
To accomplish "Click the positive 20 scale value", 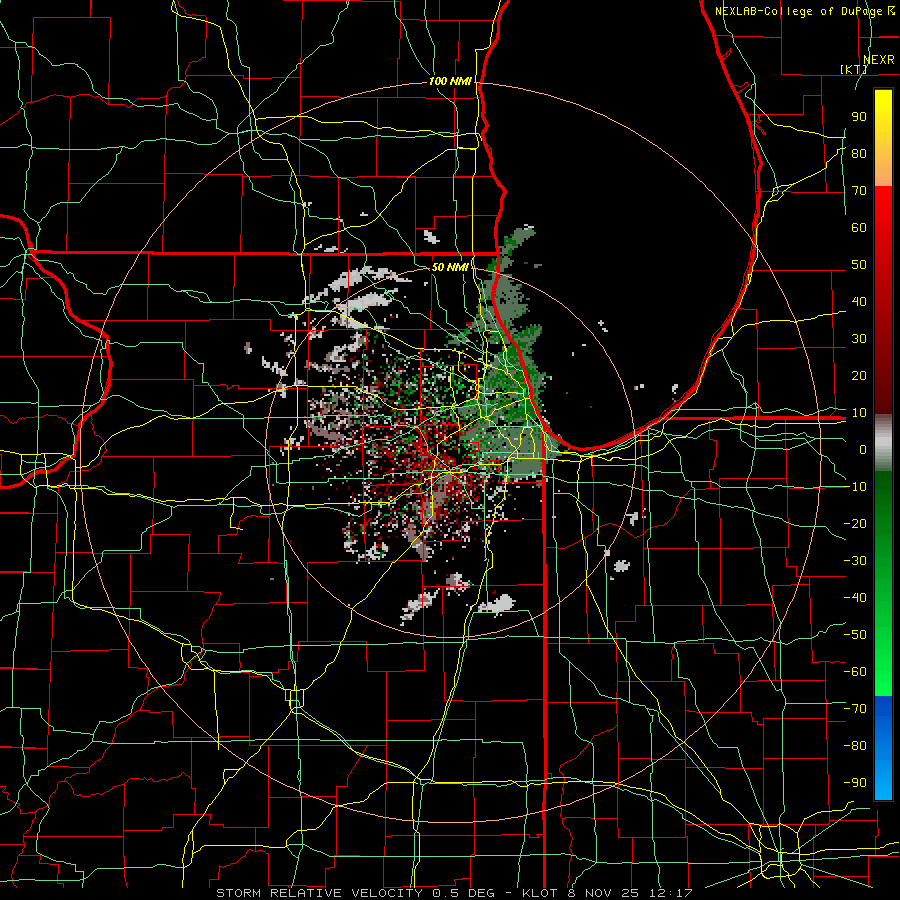I will coord(859,375).
